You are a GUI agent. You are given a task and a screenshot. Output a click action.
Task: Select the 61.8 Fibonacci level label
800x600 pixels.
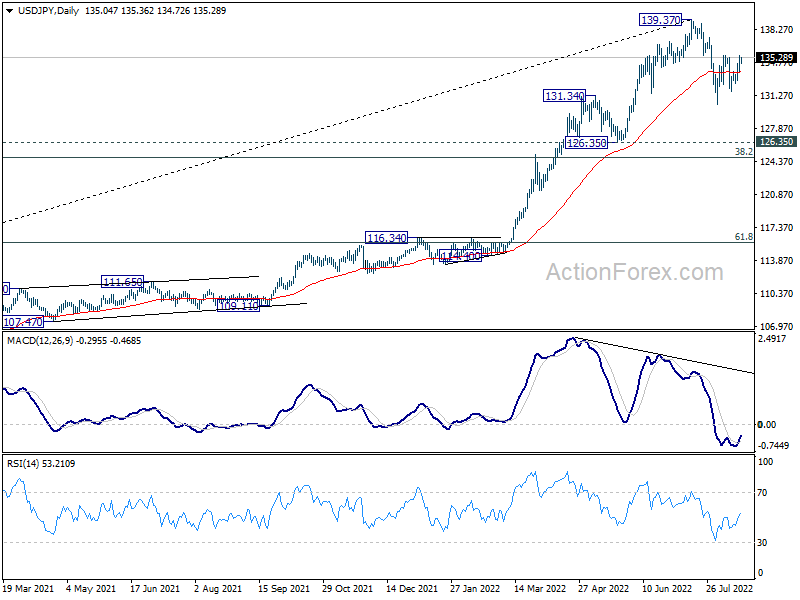click(x=743, y=236)
